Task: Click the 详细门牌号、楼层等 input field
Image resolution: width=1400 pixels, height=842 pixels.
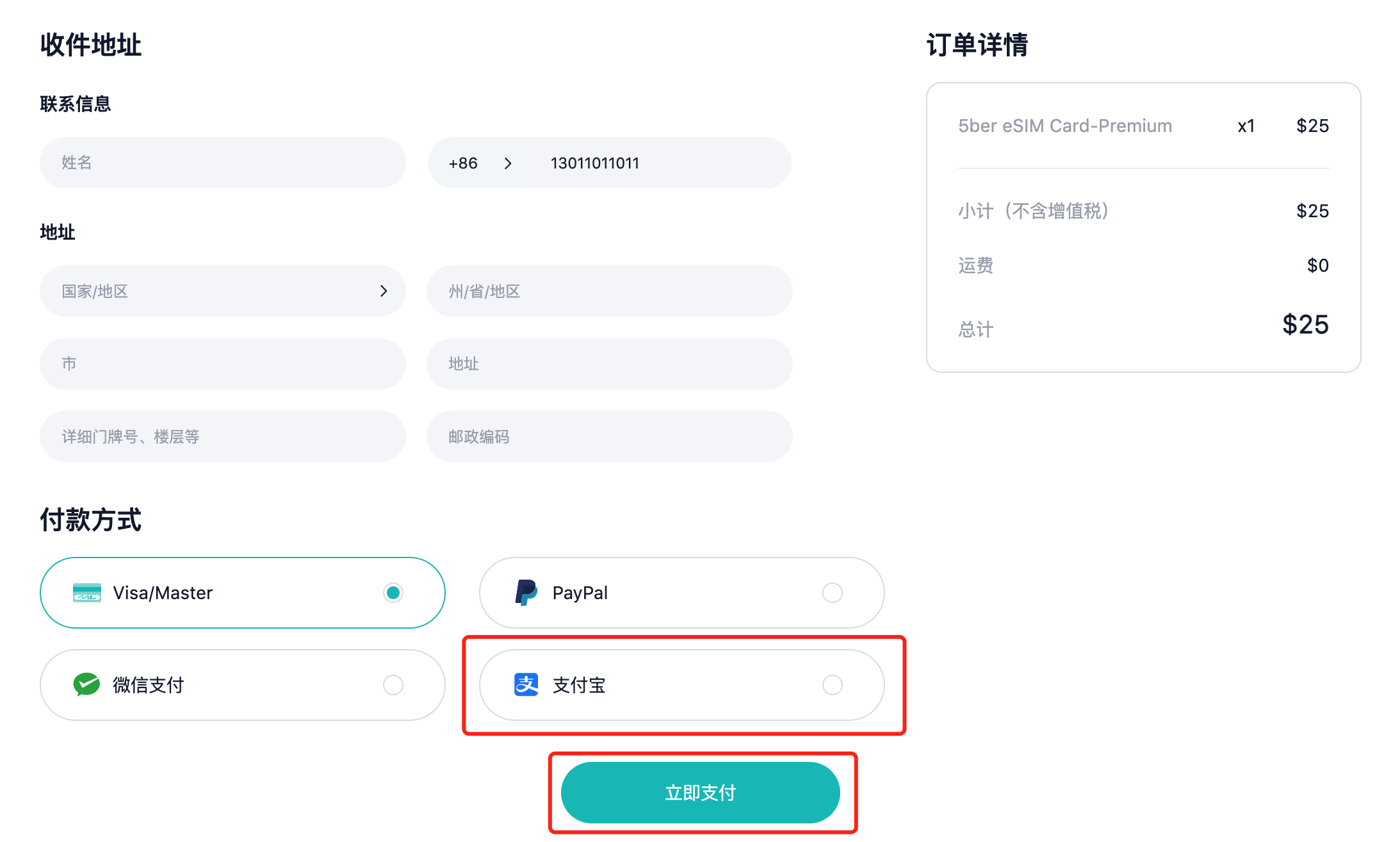Action: pos(222,436)
